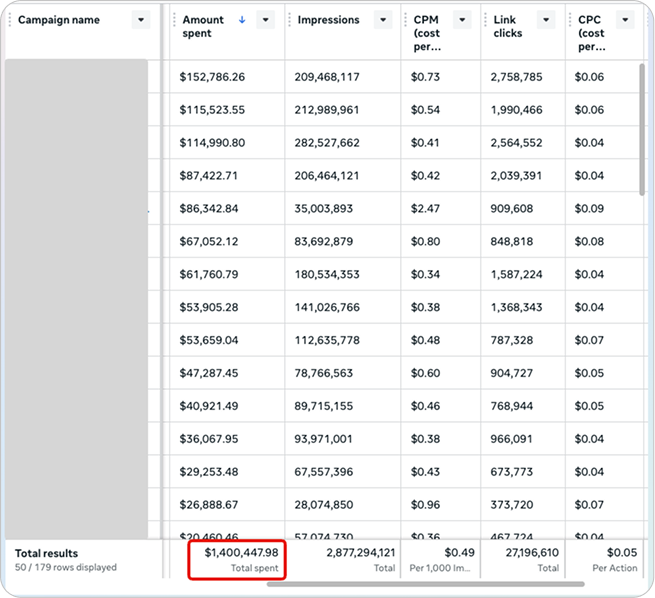Click the CPM (cost per...) header label
Viewport: 655px width, 598px height.
(x=427, y=33)
